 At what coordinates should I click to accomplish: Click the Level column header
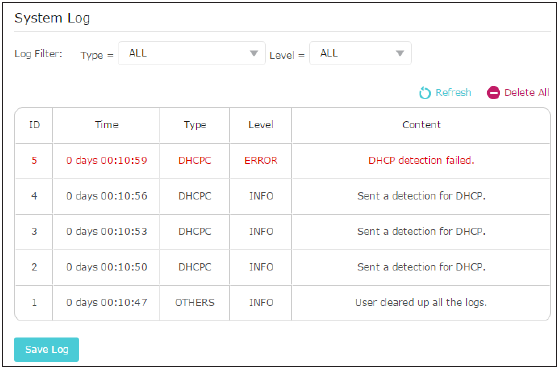(261, 125)
